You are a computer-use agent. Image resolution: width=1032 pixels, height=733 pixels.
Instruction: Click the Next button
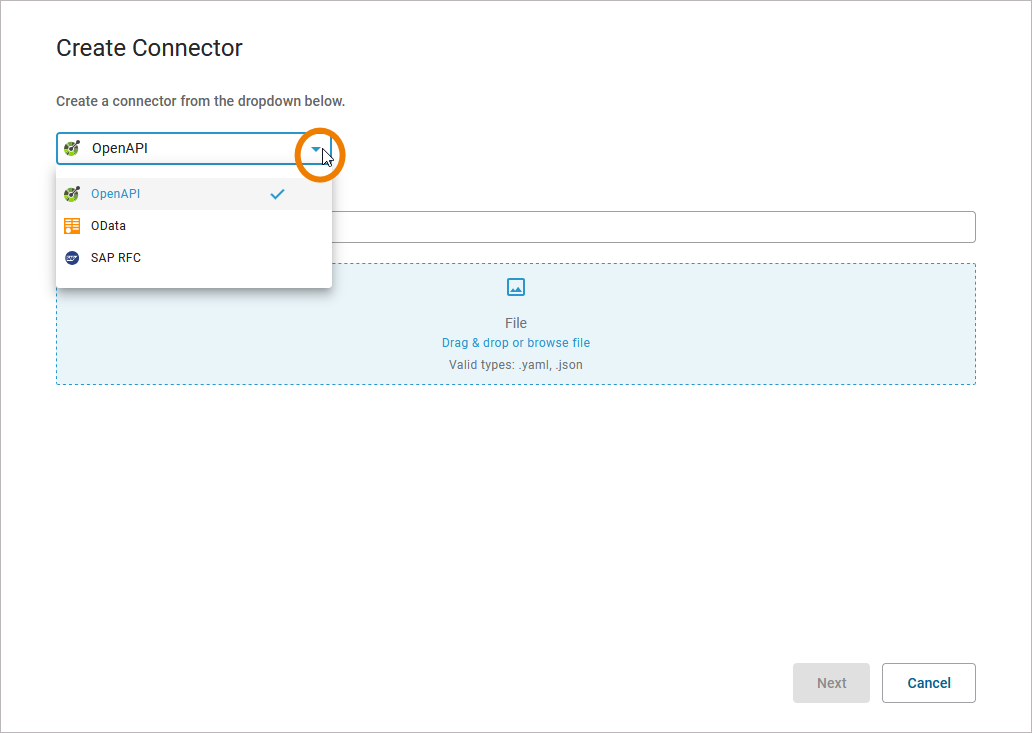pyautogui.click(x=831, y=683)
